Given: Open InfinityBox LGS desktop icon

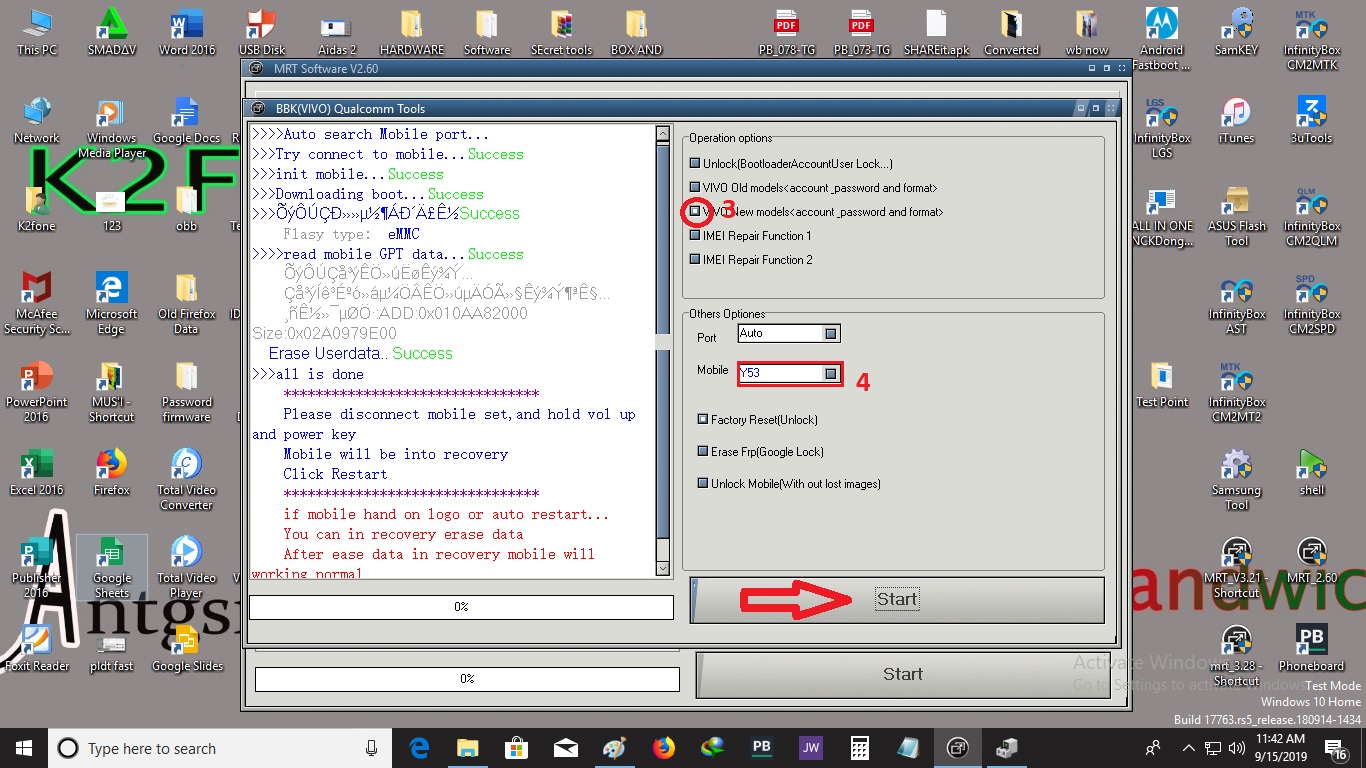Looking at the screenshot, I should [x=1161, y=126].
